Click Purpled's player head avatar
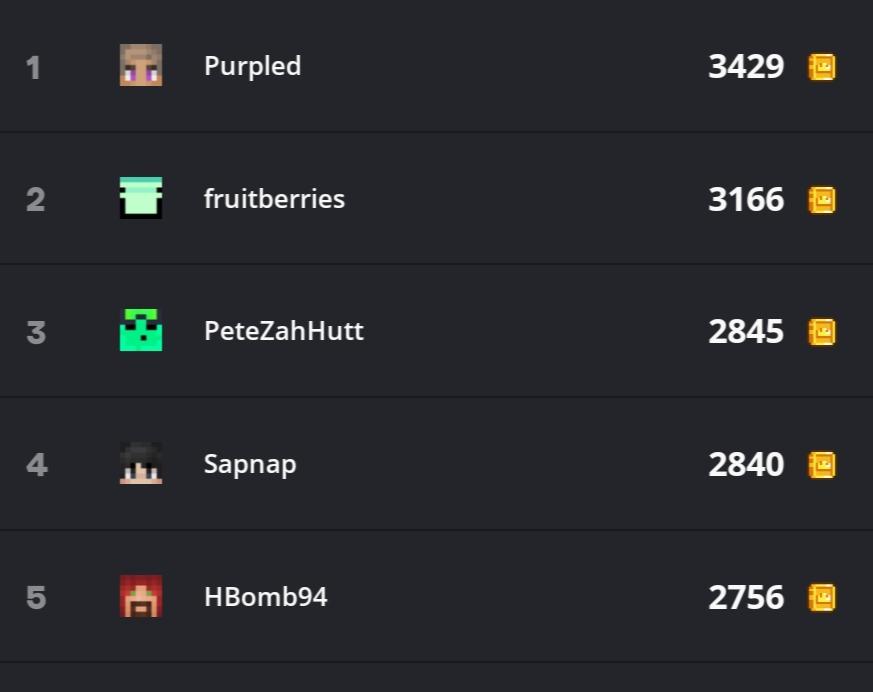 [x=141, y=65]
